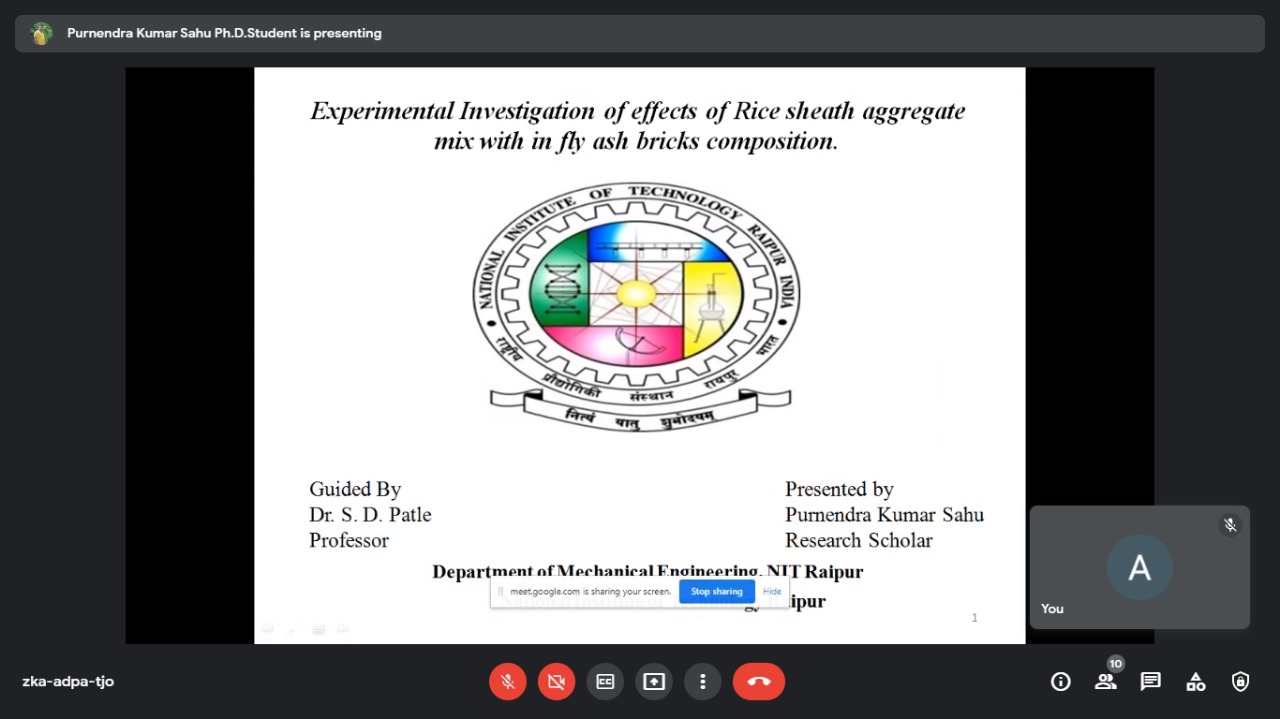Click the Guided By text

tap(355, 489)
